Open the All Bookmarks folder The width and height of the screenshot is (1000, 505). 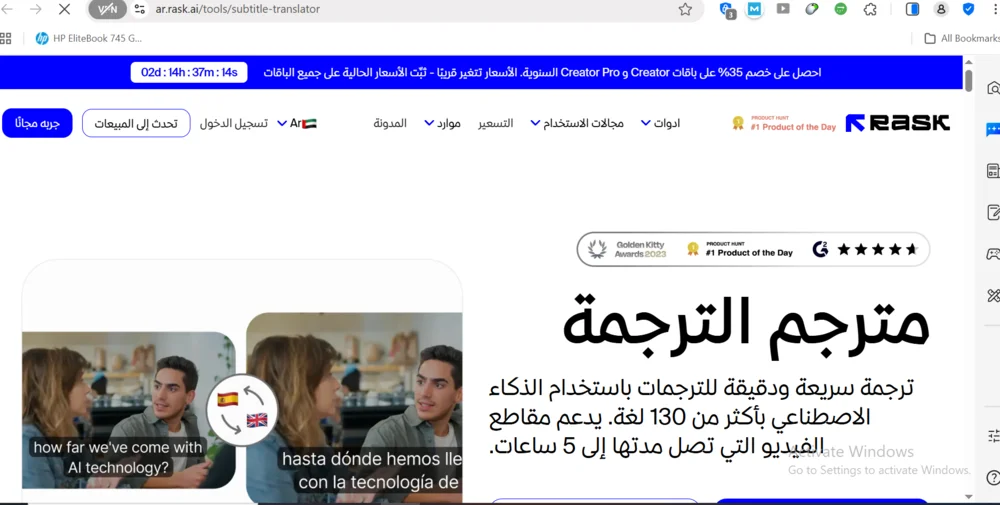coord(962,38)
